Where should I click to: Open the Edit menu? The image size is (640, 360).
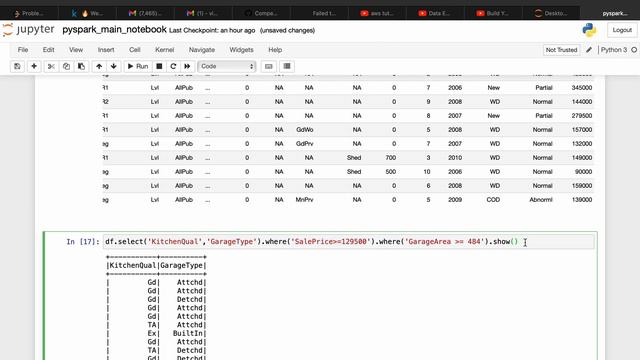point(48,50)
